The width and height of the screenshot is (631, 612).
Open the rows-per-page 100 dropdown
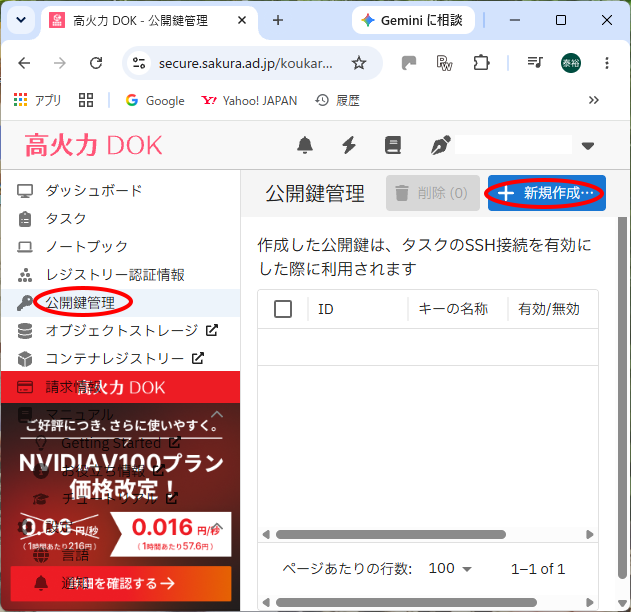pos(450,569)
